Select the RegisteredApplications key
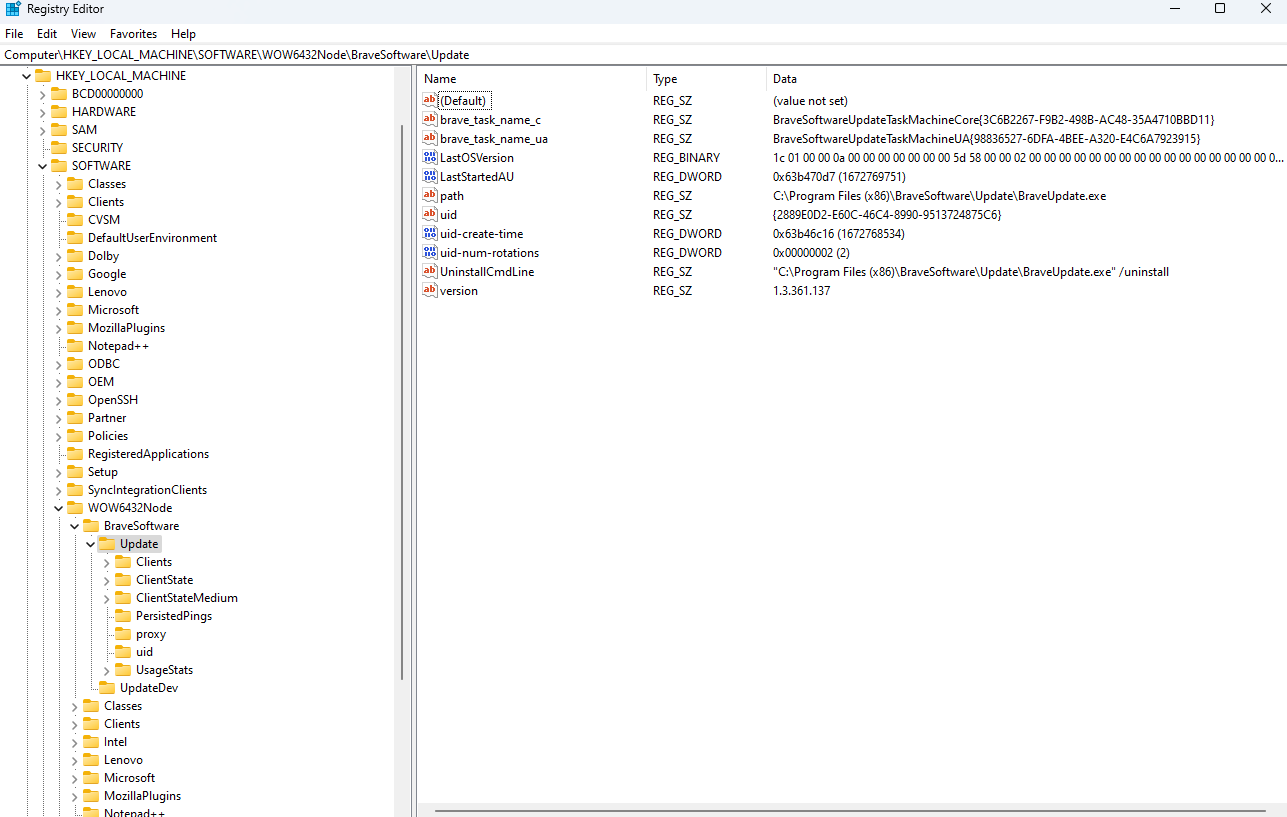Viewport: 1287px width, 817px height. [148, 454]
